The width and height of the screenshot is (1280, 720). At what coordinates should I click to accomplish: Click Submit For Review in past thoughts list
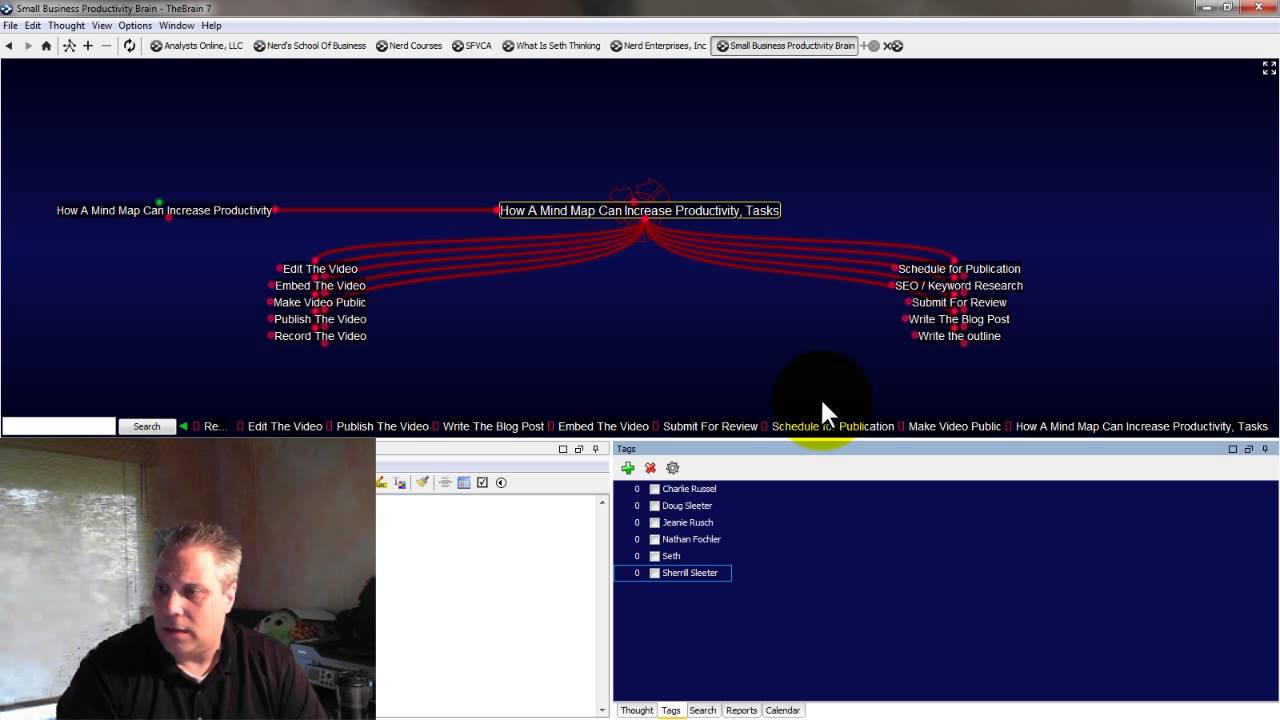tap(710, 427)
